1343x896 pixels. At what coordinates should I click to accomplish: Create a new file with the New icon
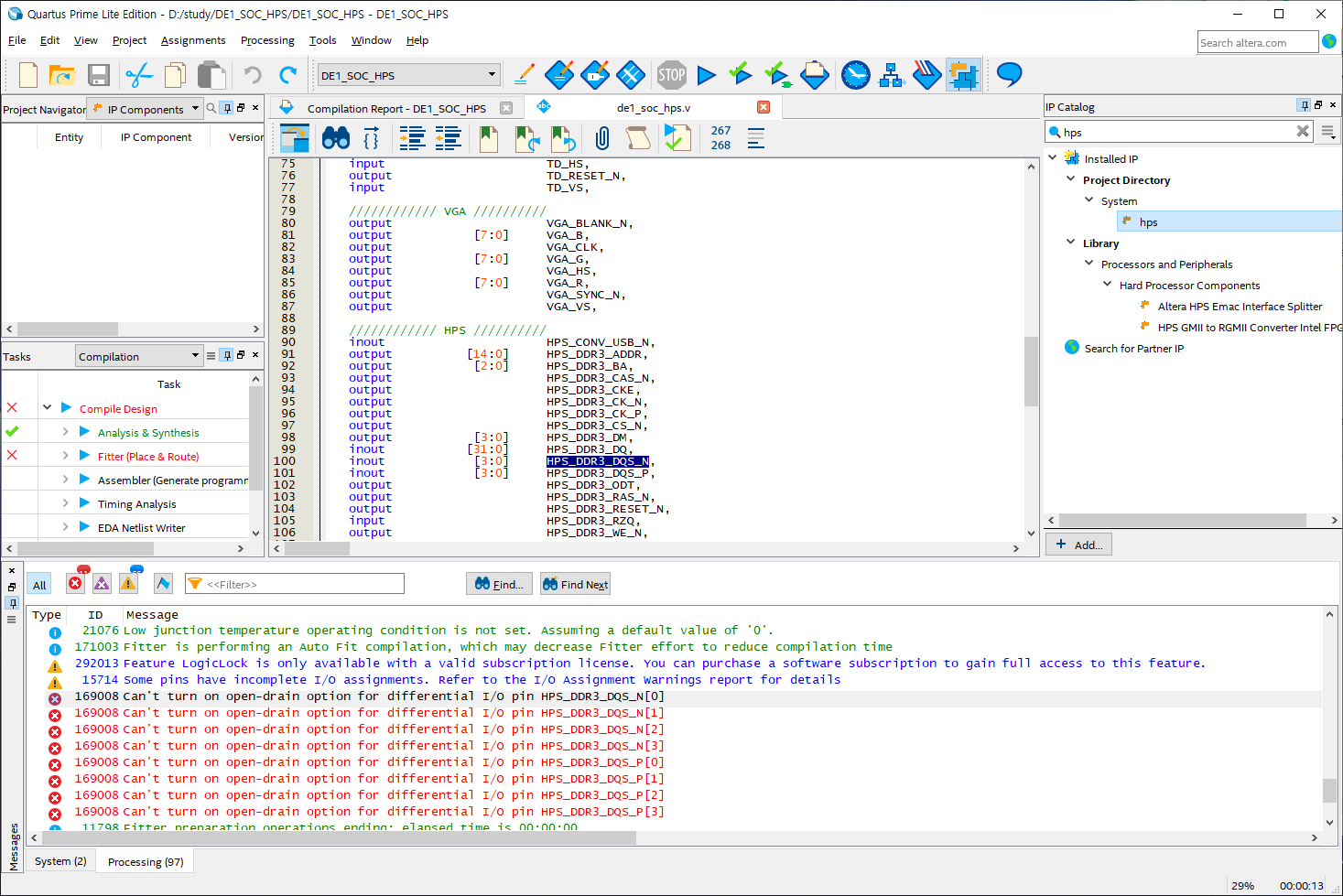coord(27,75)
